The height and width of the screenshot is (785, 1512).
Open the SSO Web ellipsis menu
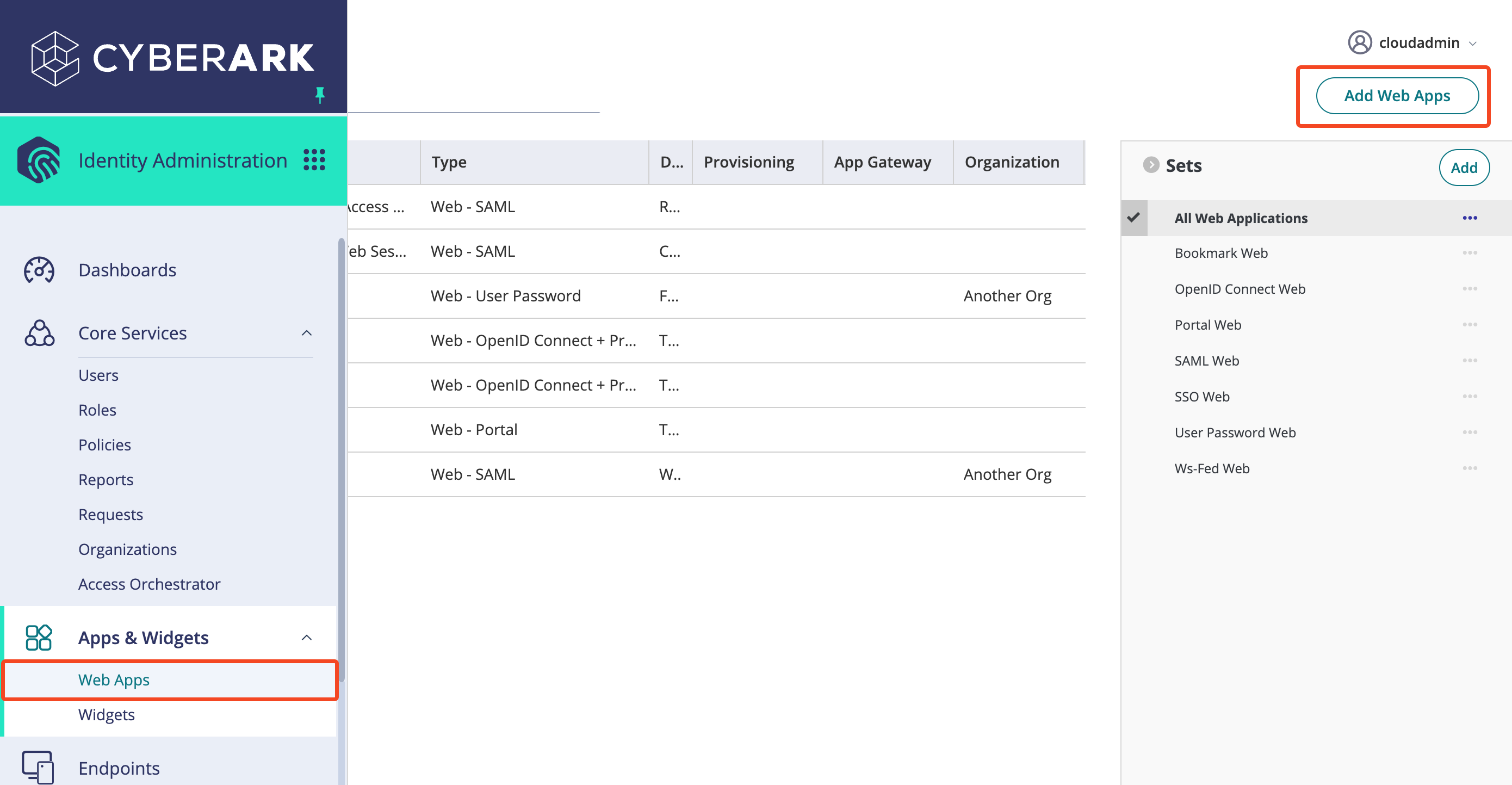pyautogui.click(x=1469, y=397)
